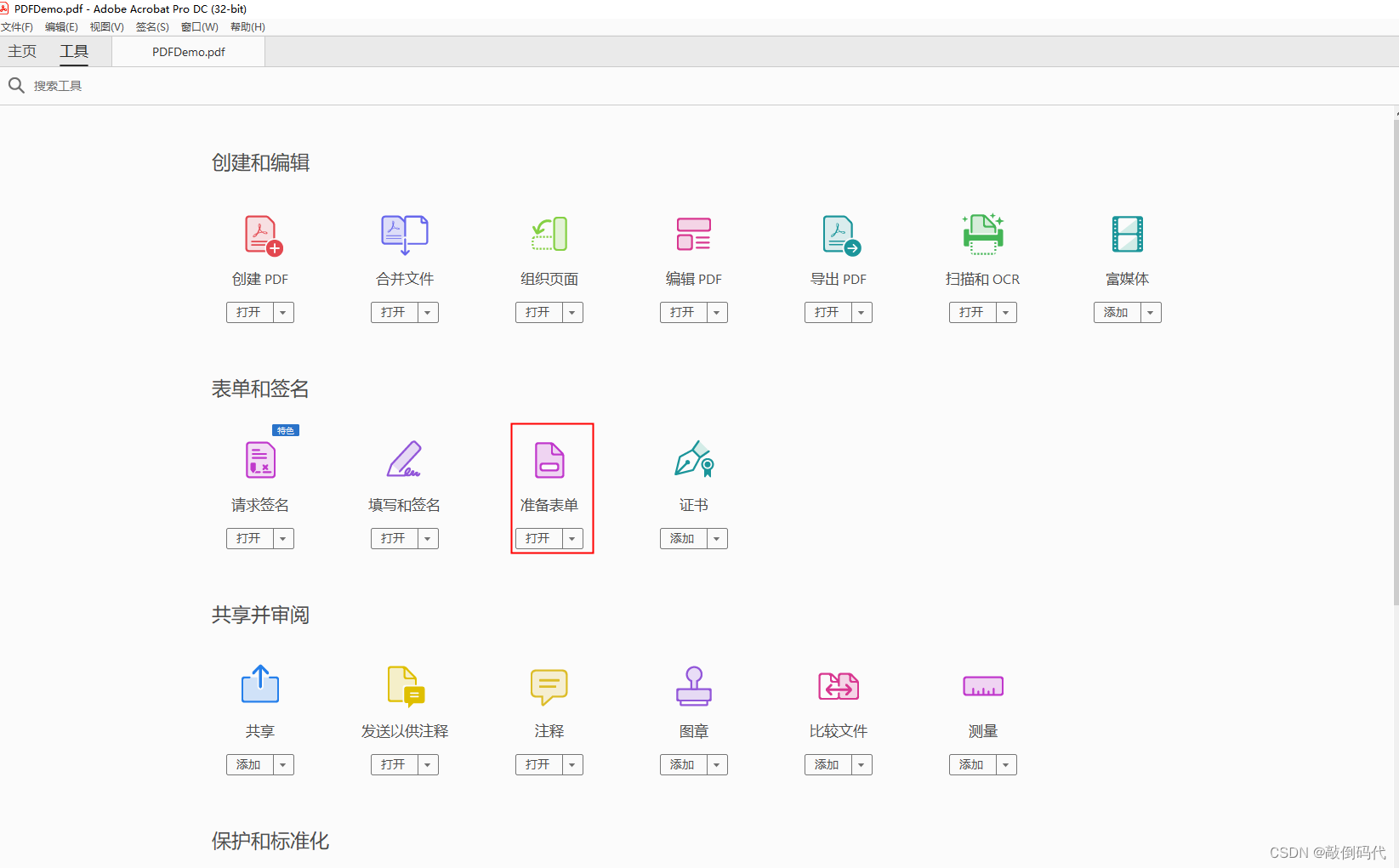Click 打开 button under 注释
Viewport: 1399px width, 868px height.
539,765
